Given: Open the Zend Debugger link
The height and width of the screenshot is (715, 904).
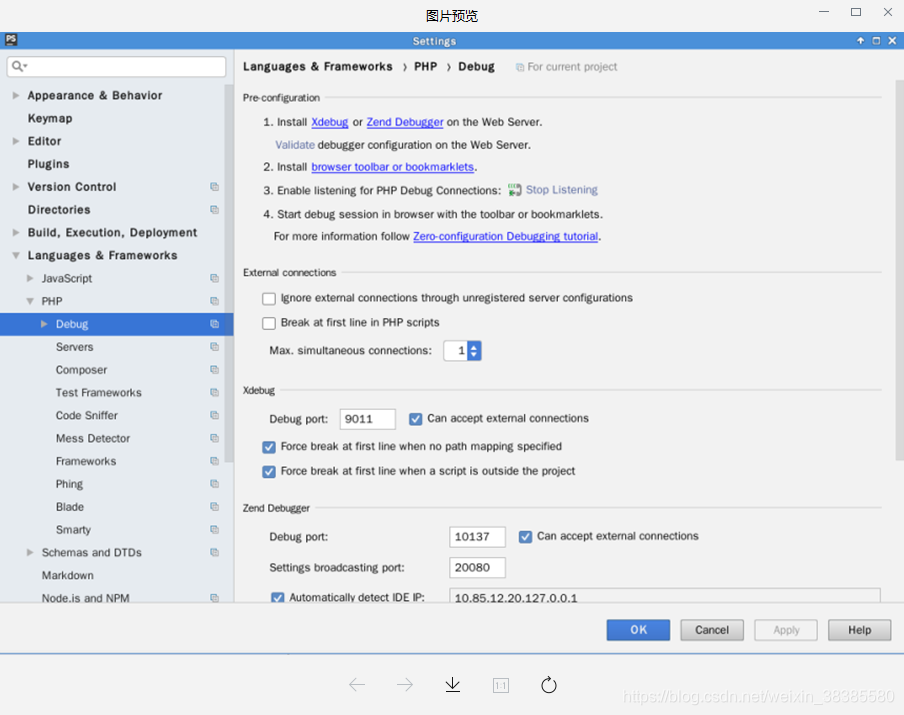Looking at the screenshot, I should (x=405, y=122).
